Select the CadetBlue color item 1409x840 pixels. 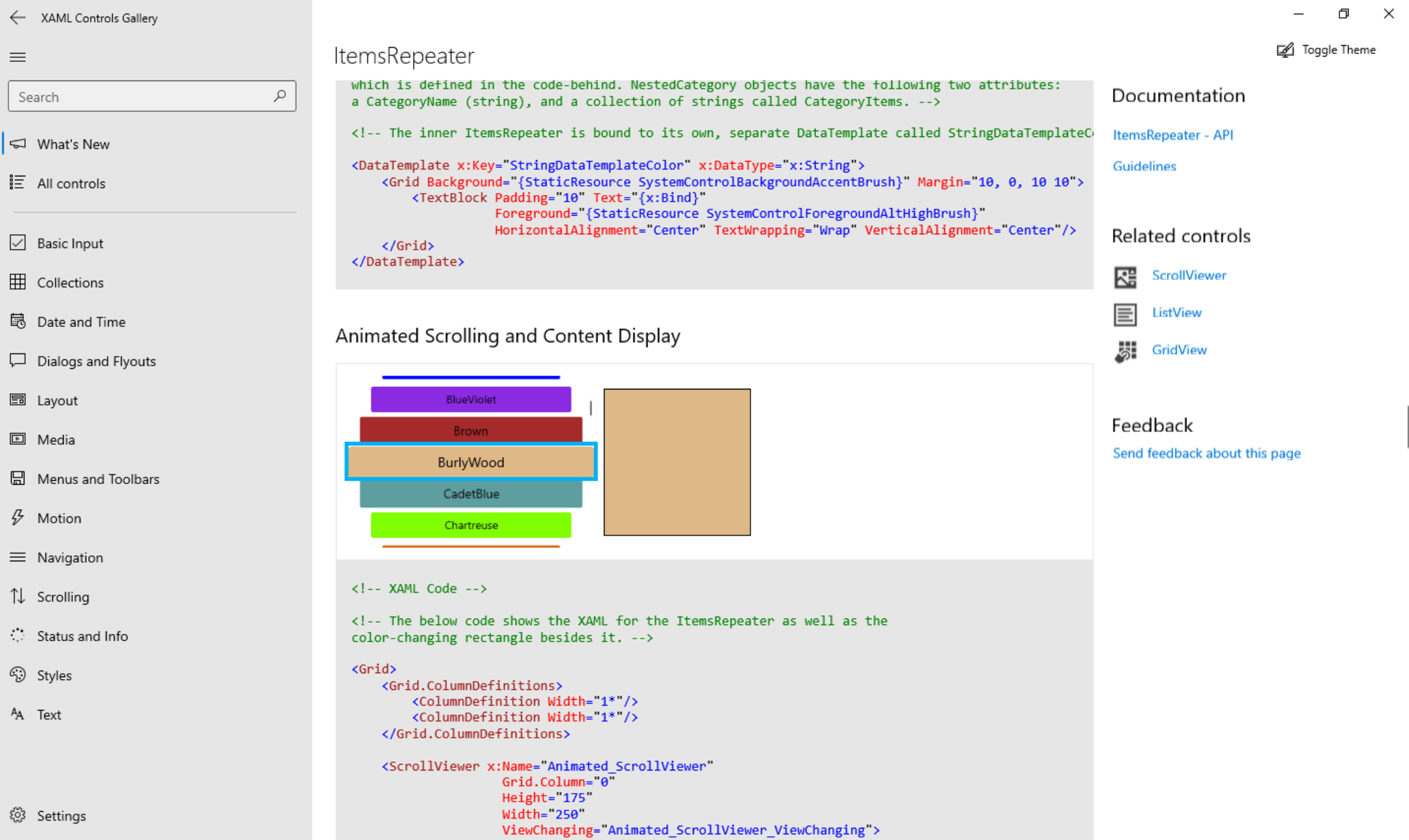coord(471,494)
